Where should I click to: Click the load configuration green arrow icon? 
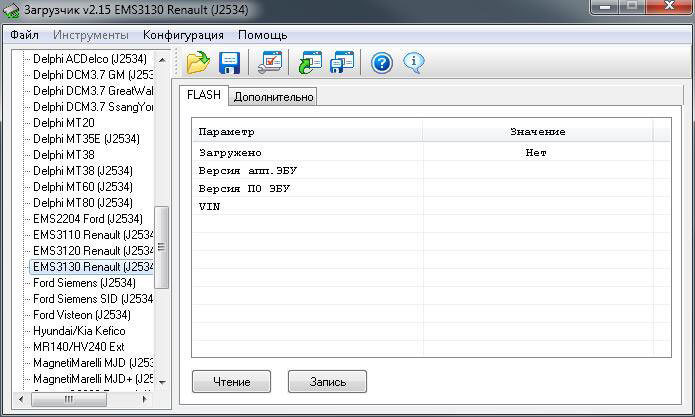pyautogui.click(x=309, y=63)
